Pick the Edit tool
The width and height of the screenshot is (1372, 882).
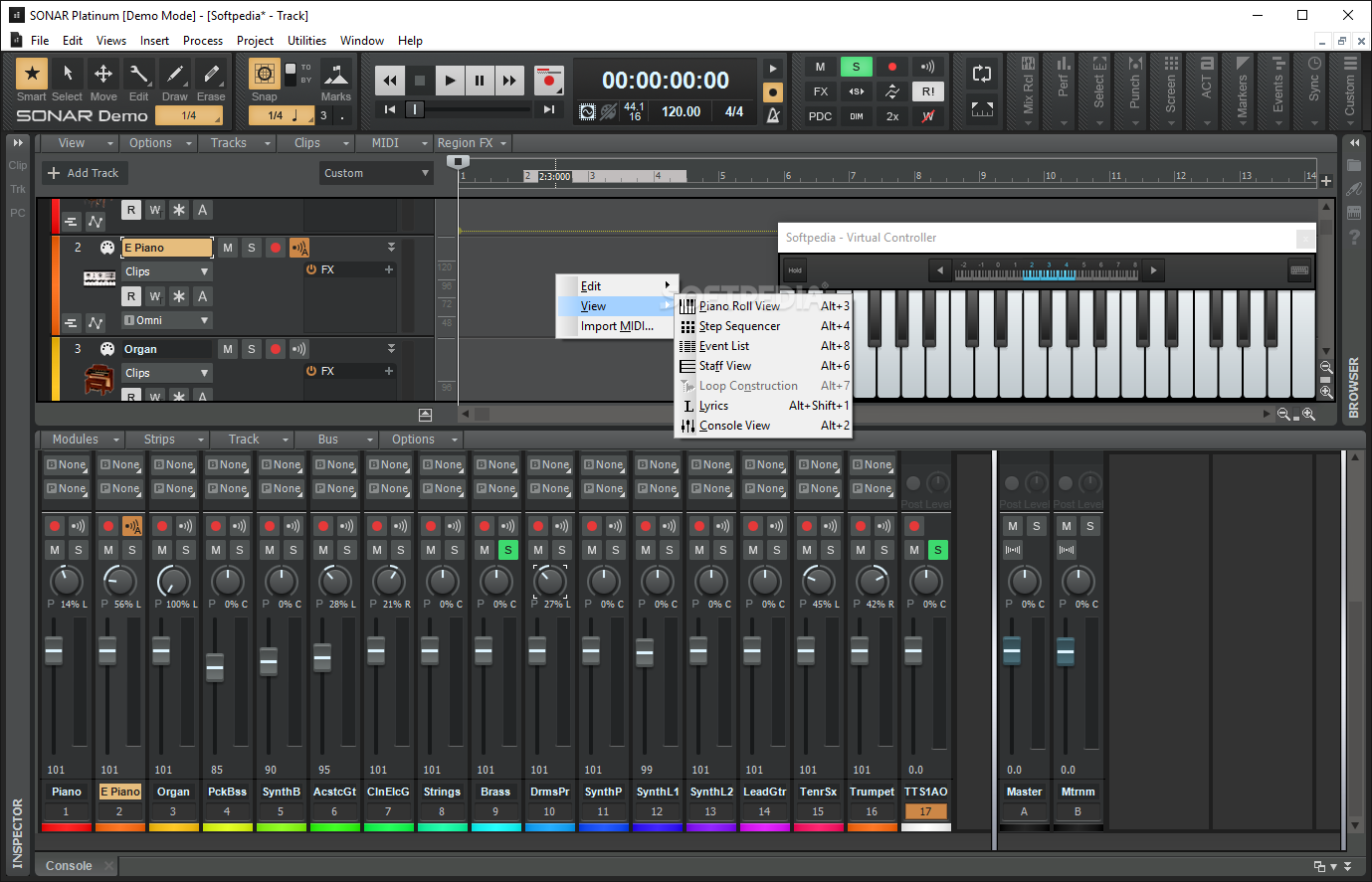pos(139,74)
